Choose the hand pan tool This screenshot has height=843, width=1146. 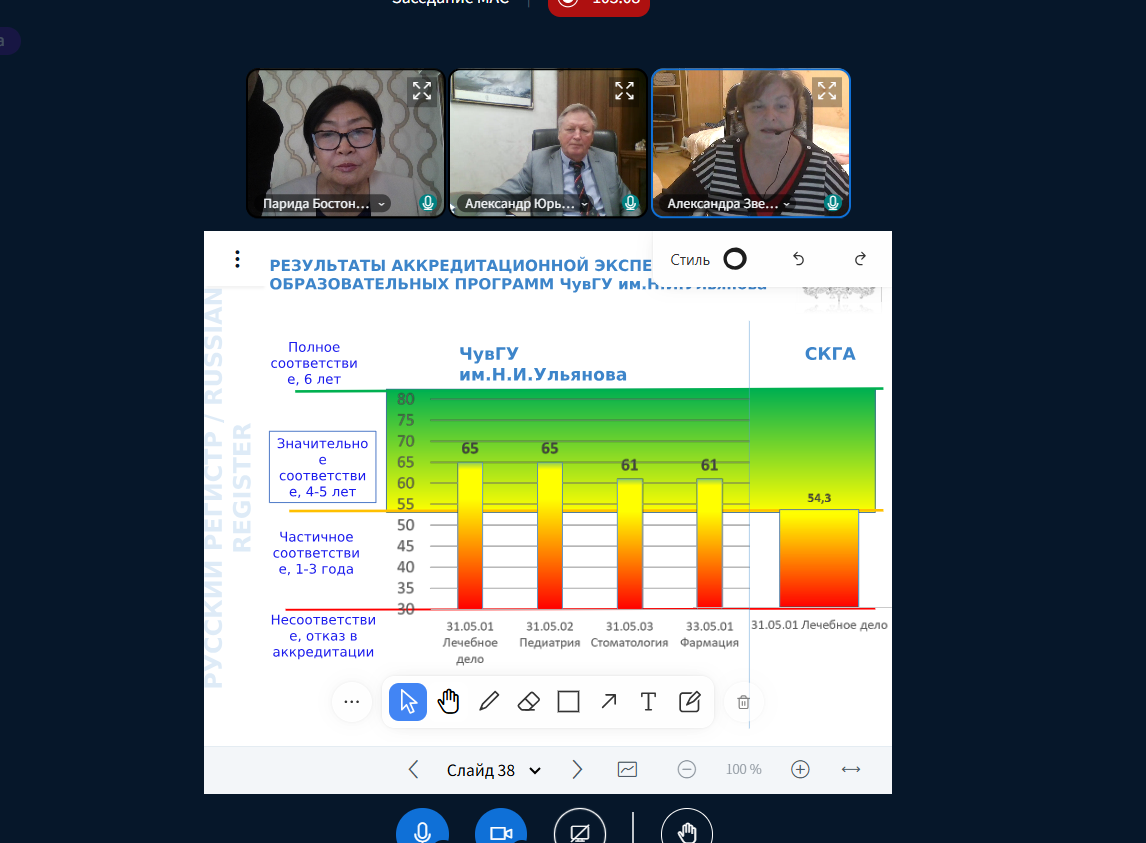448,702
